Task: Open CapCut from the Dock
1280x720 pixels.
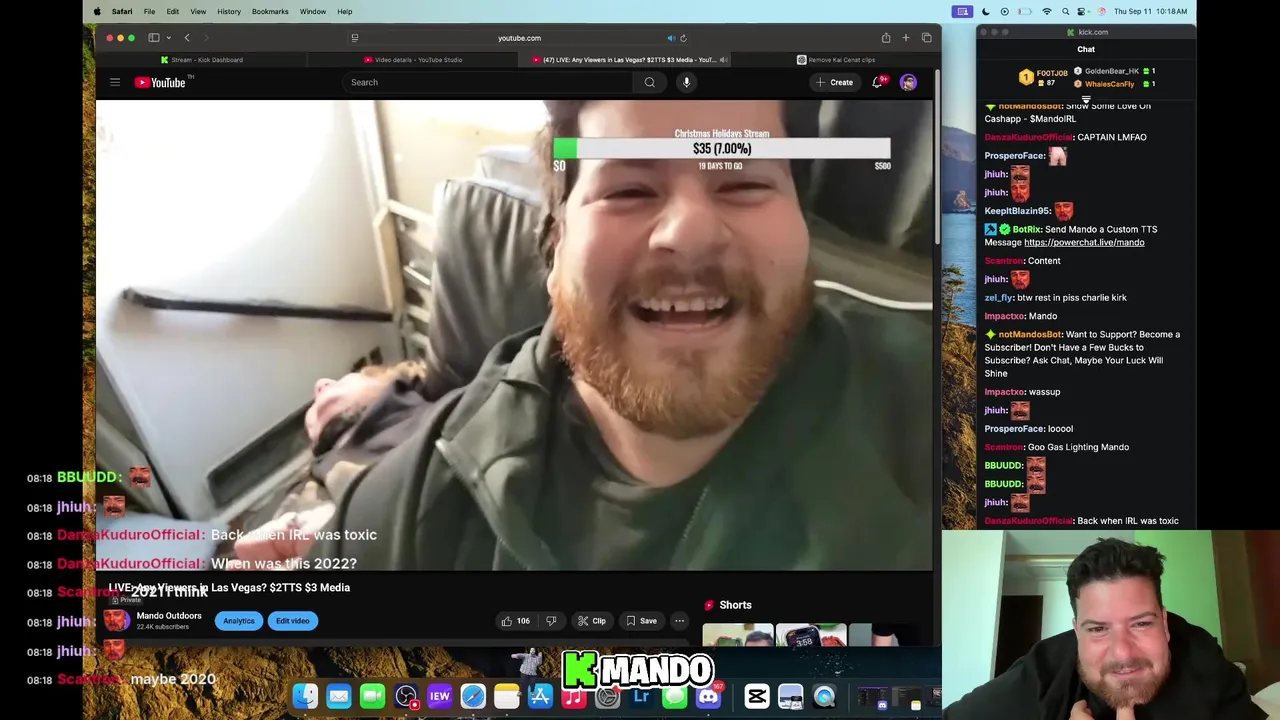Action: [x=757, y=696]
